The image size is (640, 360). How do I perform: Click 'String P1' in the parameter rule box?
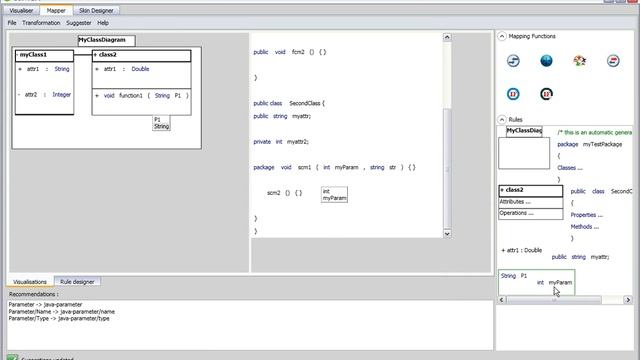(514, 276)
